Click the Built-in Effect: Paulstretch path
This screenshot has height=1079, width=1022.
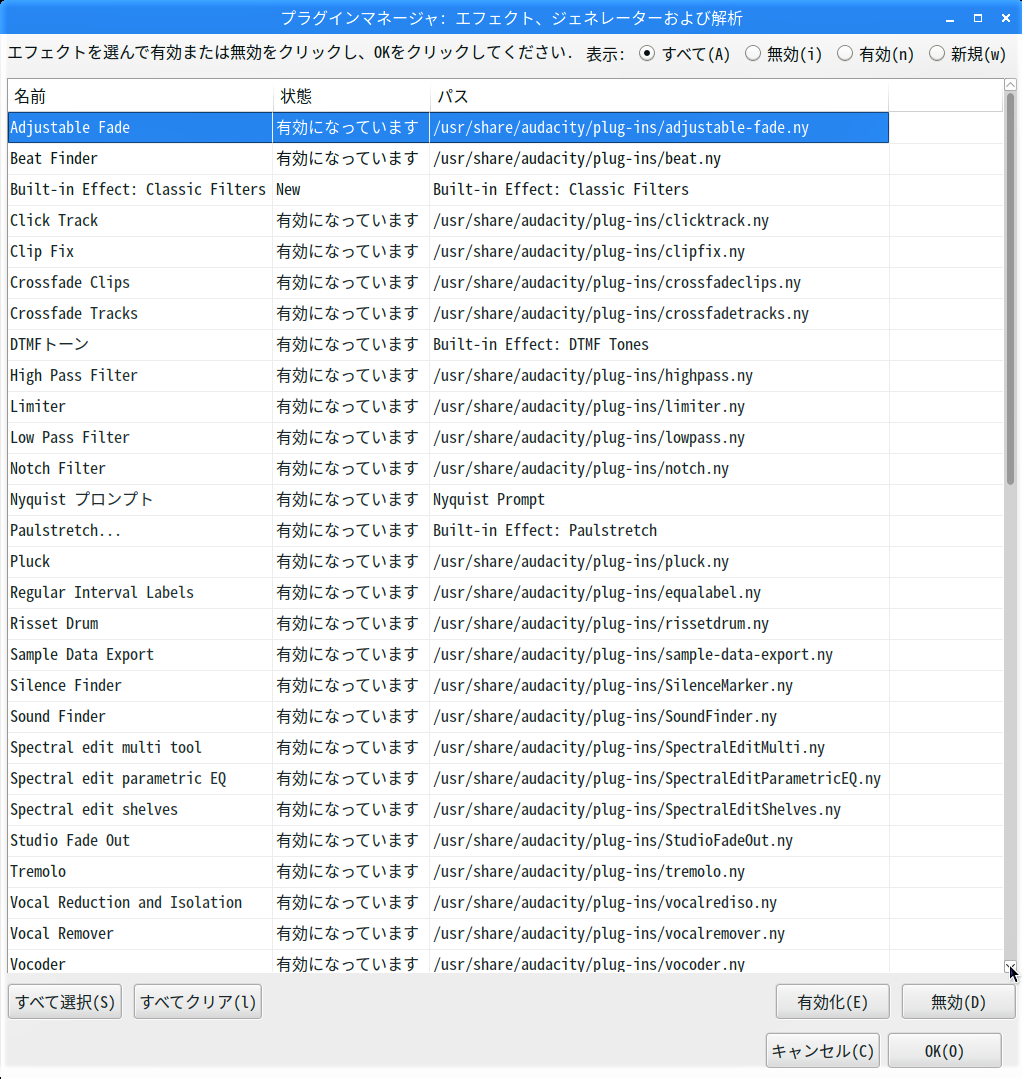(545, 530)
